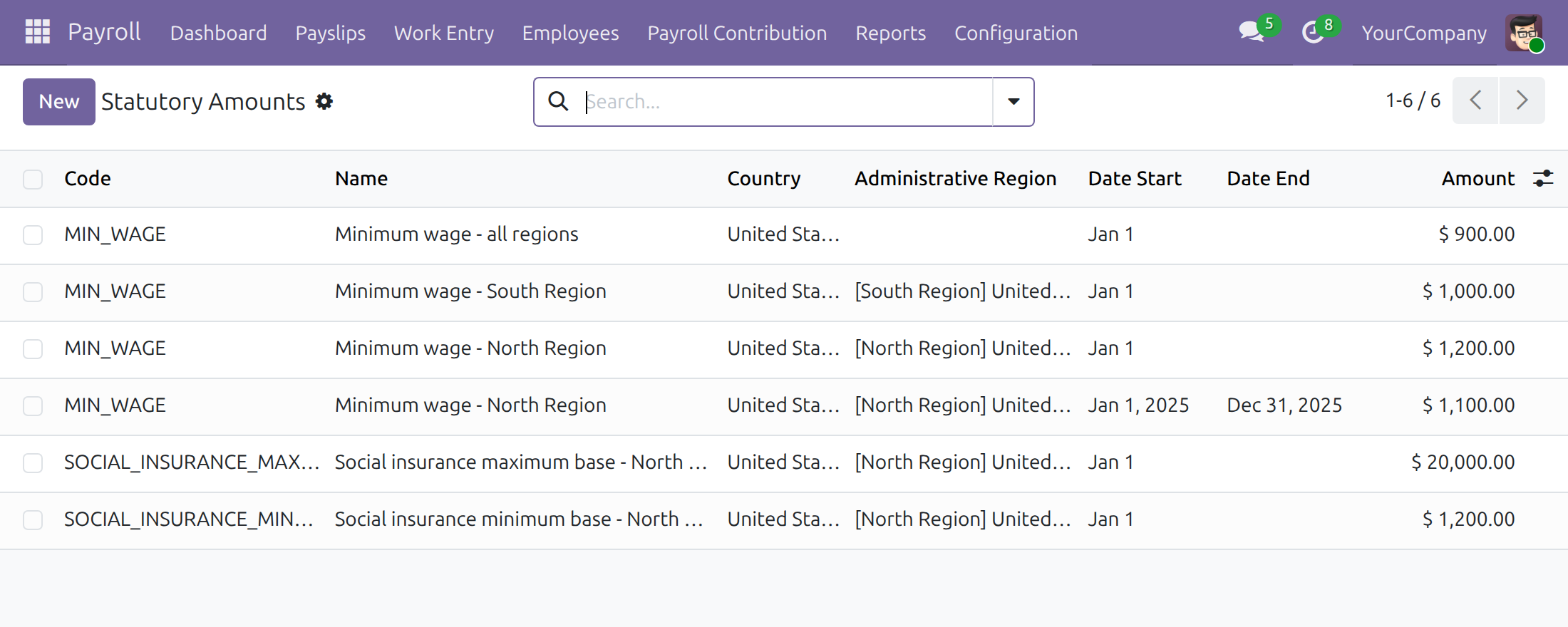
Task: Sort by the Date End column header
Action: point(1268,178)
